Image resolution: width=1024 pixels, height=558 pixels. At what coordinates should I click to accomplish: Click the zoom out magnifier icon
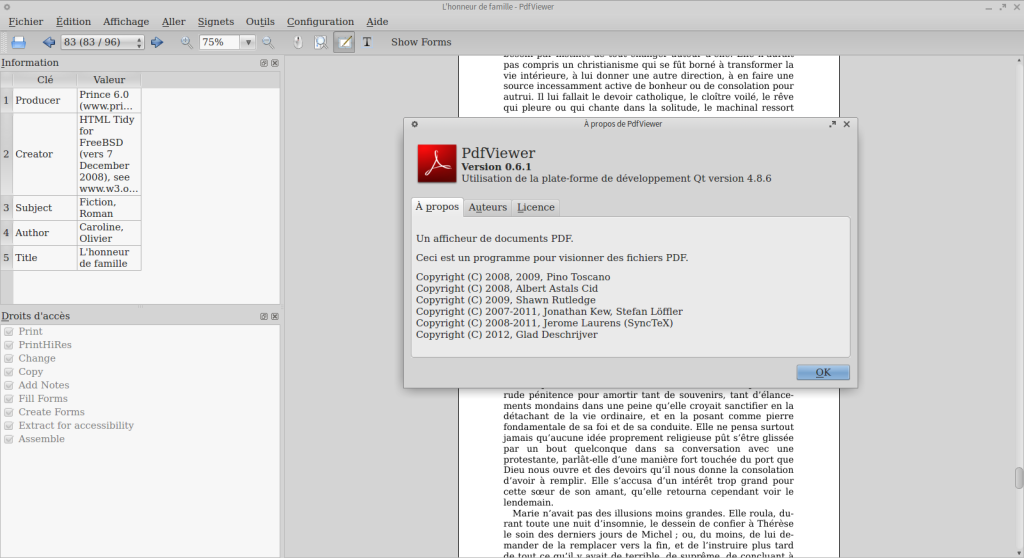click(268, 42)
